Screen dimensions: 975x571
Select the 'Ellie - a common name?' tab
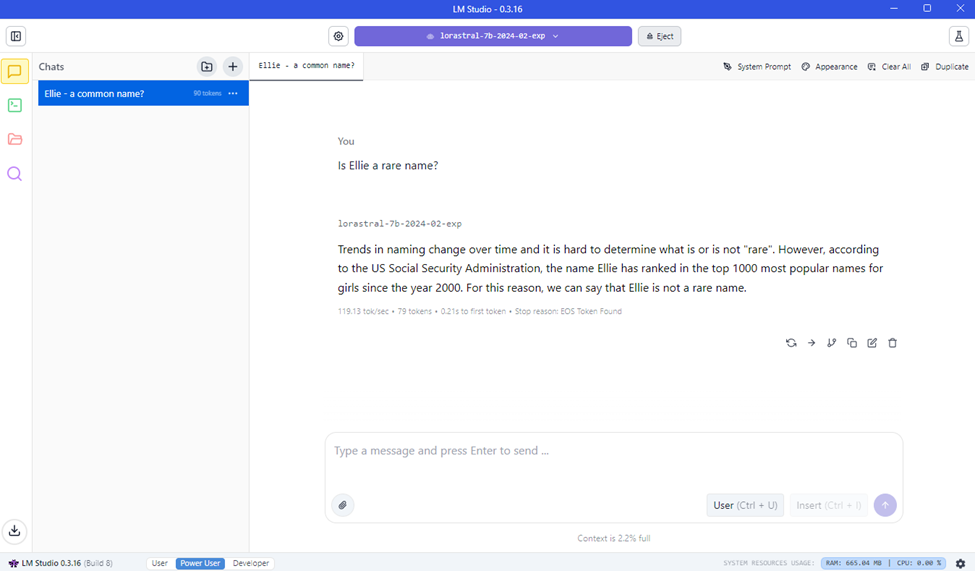point(306,66)
